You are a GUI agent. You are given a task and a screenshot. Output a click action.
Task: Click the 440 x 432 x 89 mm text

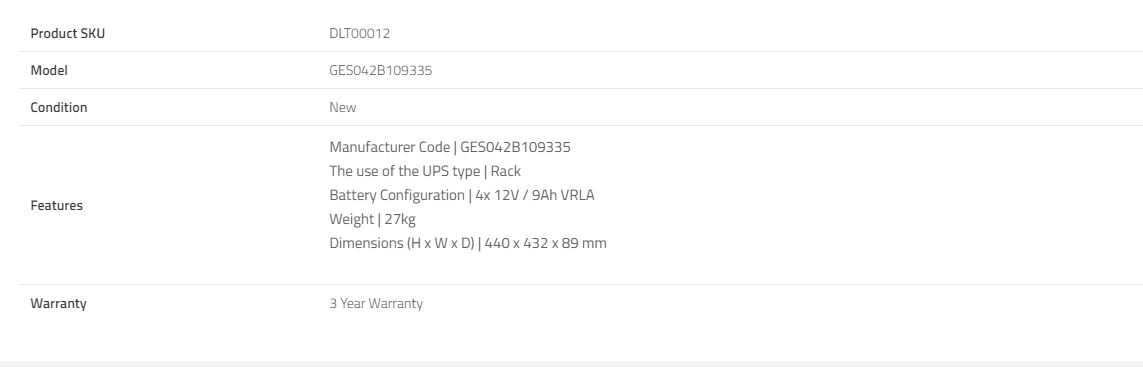[x=545, y=243]
